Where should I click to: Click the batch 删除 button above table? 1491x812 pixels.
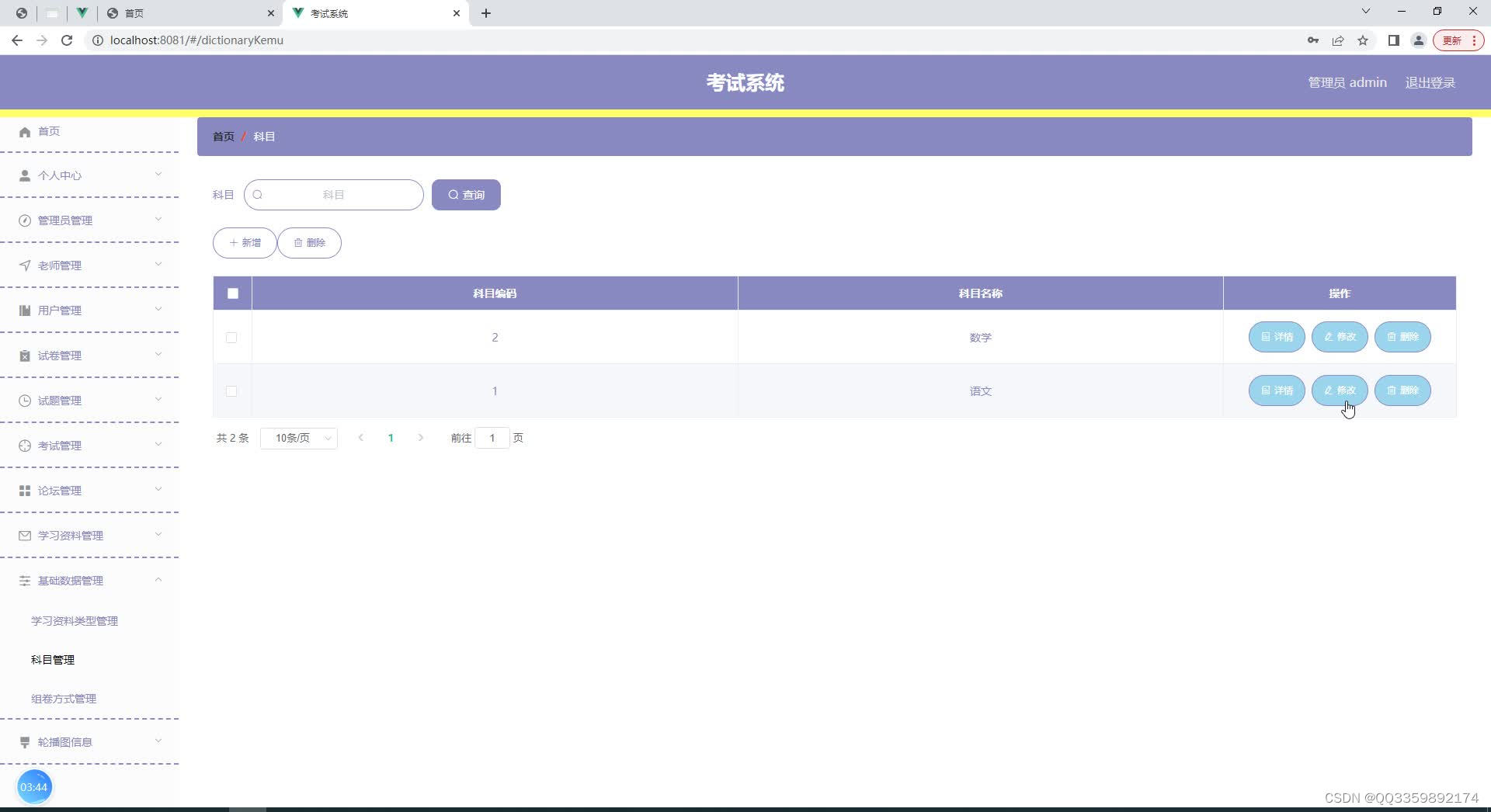pyautogui.click(x=309, y=243)
